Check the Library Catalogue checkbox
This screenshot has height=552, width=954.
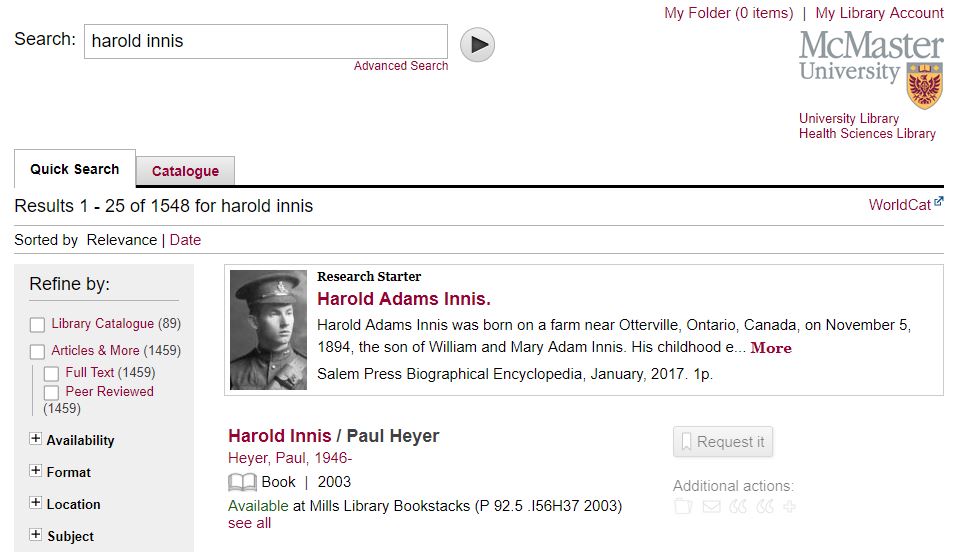tap(37, 325)
